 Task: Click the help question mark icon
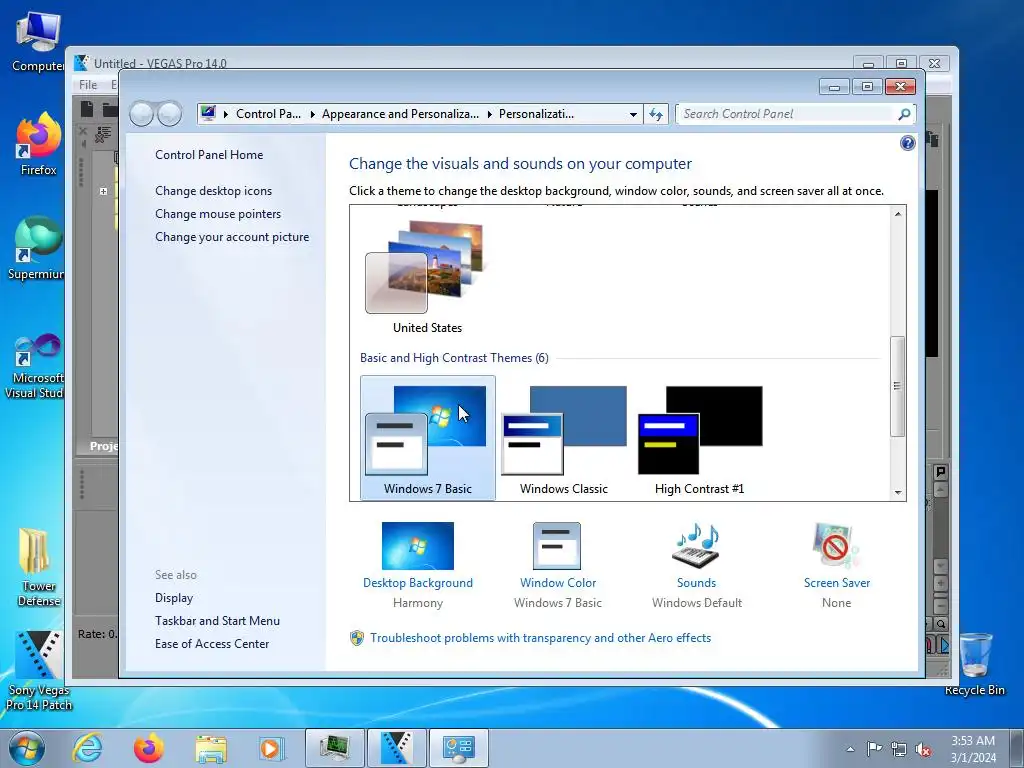click(x=907, y=143)
